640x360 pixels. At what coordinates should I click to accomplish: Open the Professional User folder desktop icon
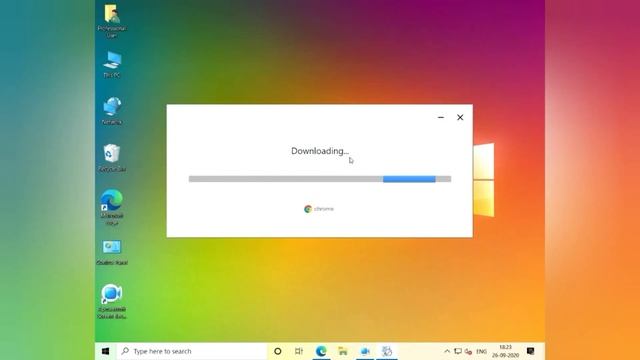pos(112,21)
